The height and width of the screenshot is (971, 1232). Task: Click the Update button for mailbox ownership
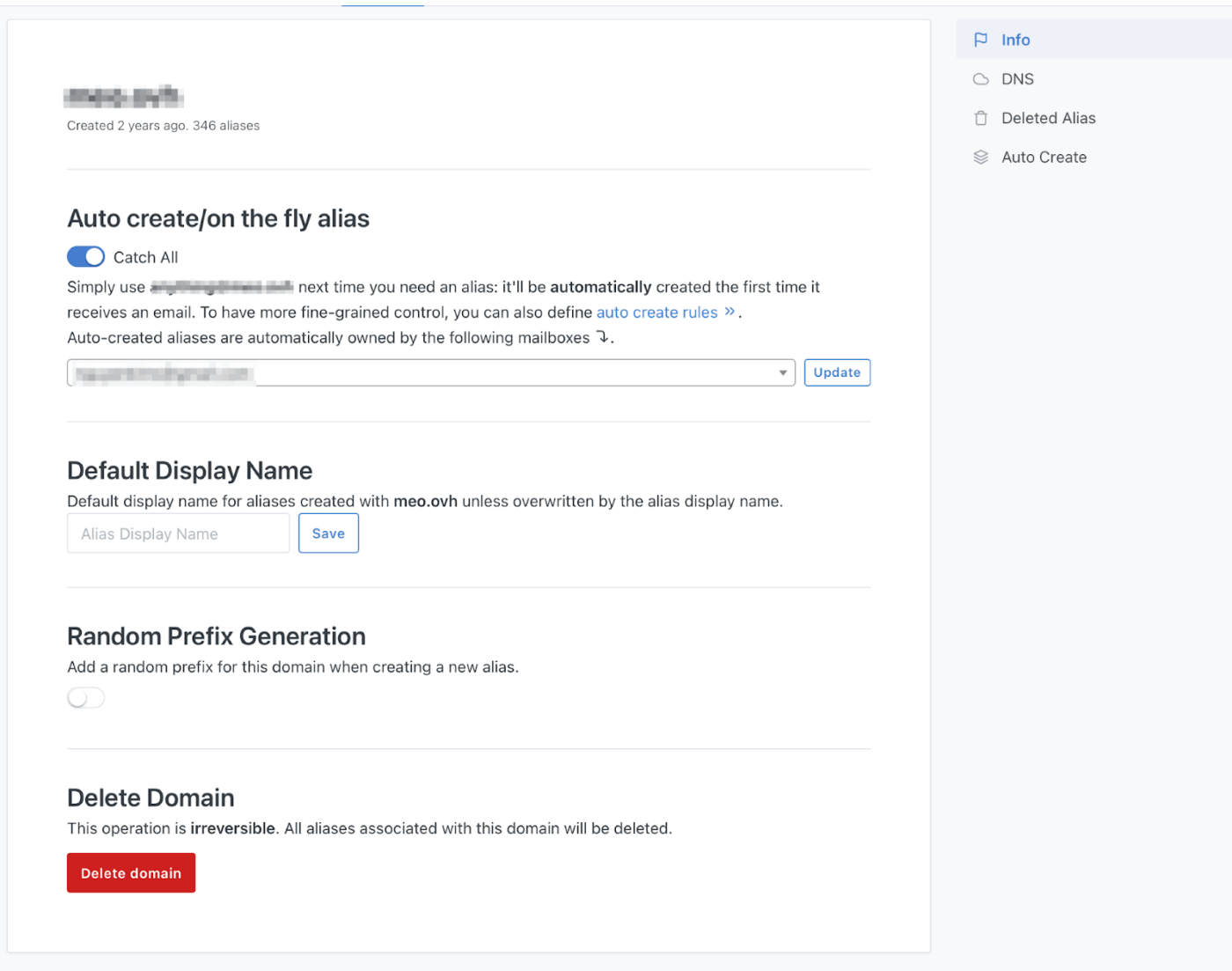[x=837, y=372]
